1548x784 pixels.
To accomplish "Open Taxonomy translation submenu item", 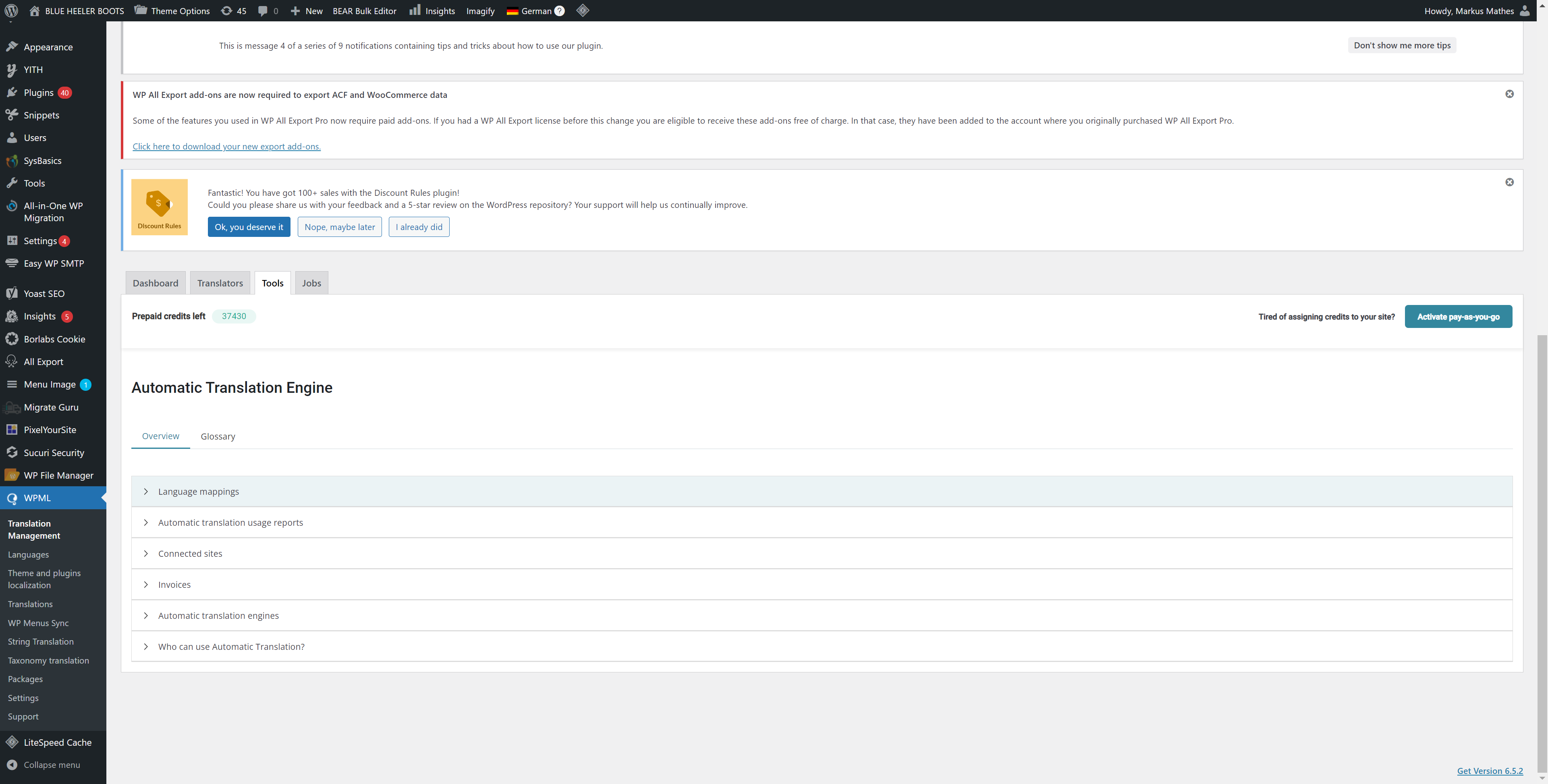I will [x=48, y=660].
